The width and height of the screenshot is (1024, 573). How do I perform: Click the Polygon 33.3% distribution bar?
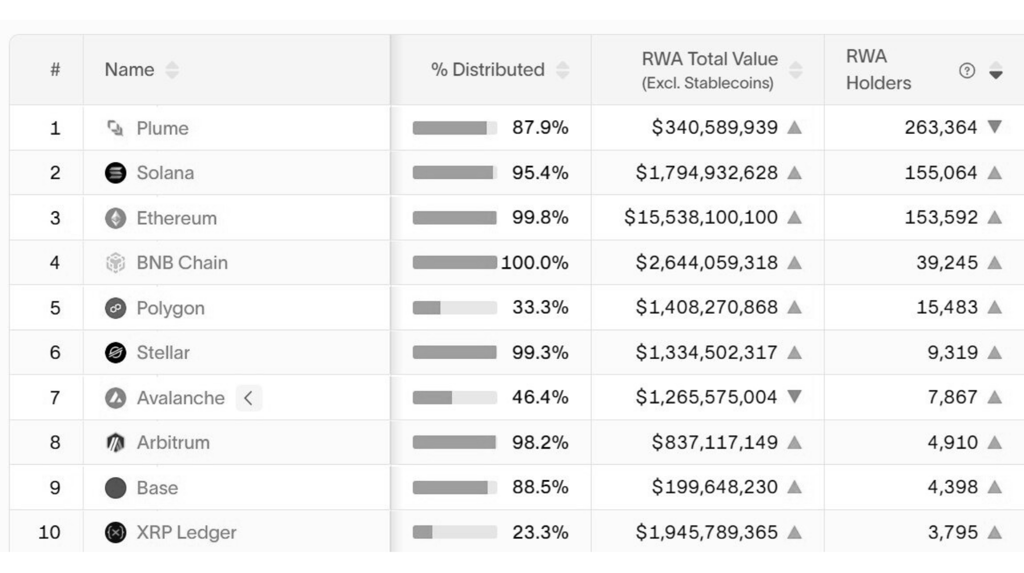pyautogui.click(x=454, y=308)
